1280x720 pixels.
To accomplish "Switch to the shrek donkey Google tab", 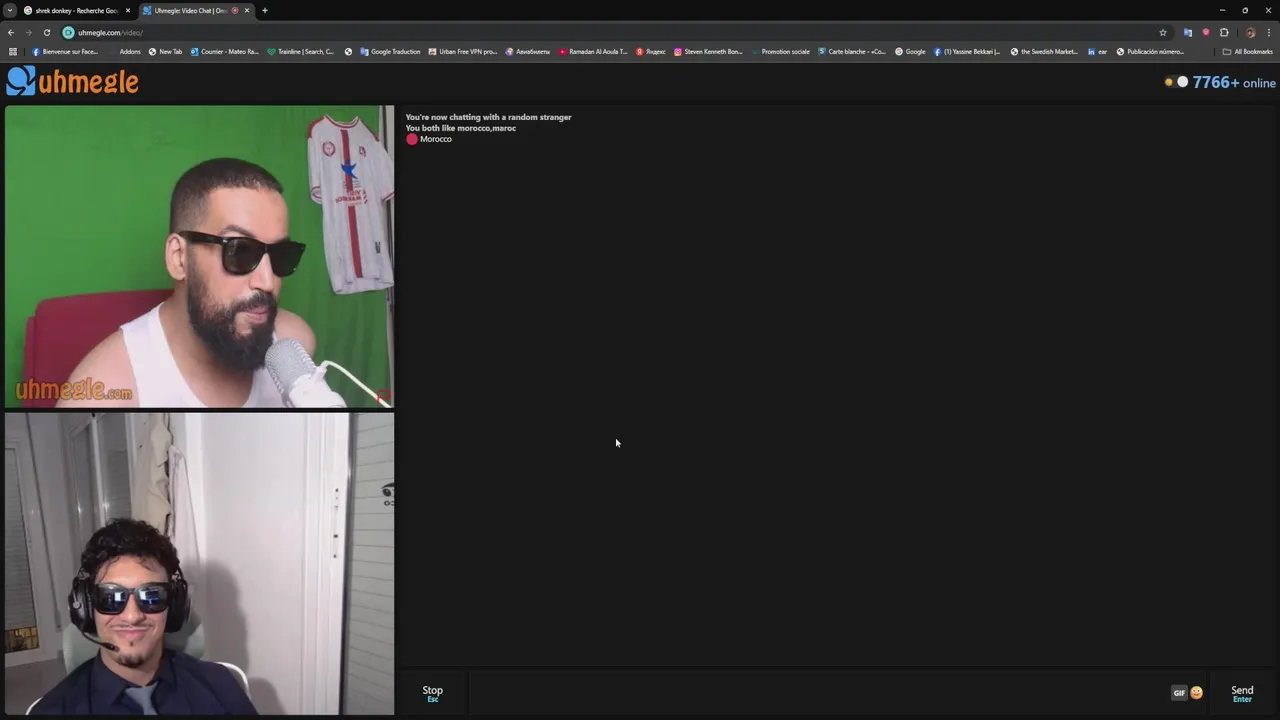I will tap(76, 10).
